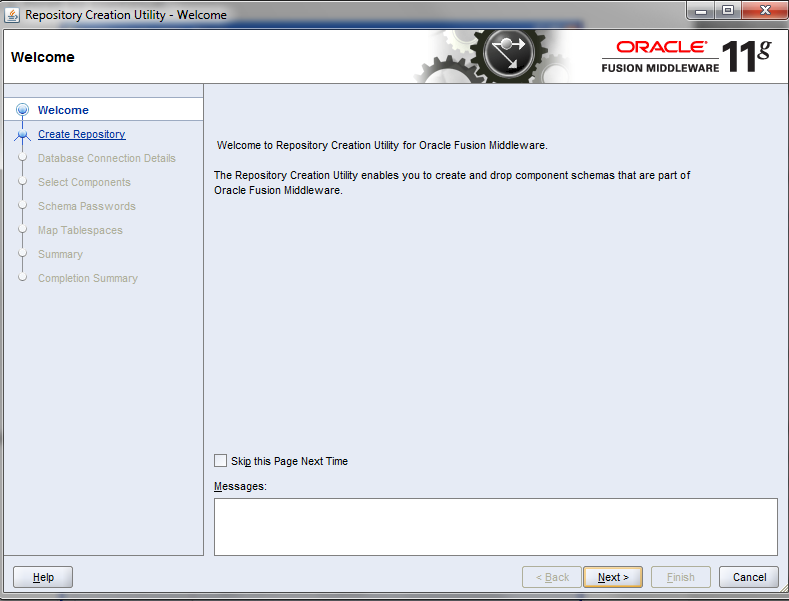Click the Oracle Fusion Middleware 11g logo
The image size is (789, 601).
tap(686, 56)
